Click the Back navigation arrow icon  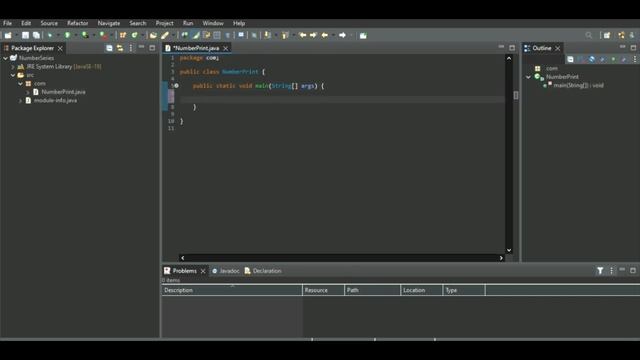[x=324, y=36]
